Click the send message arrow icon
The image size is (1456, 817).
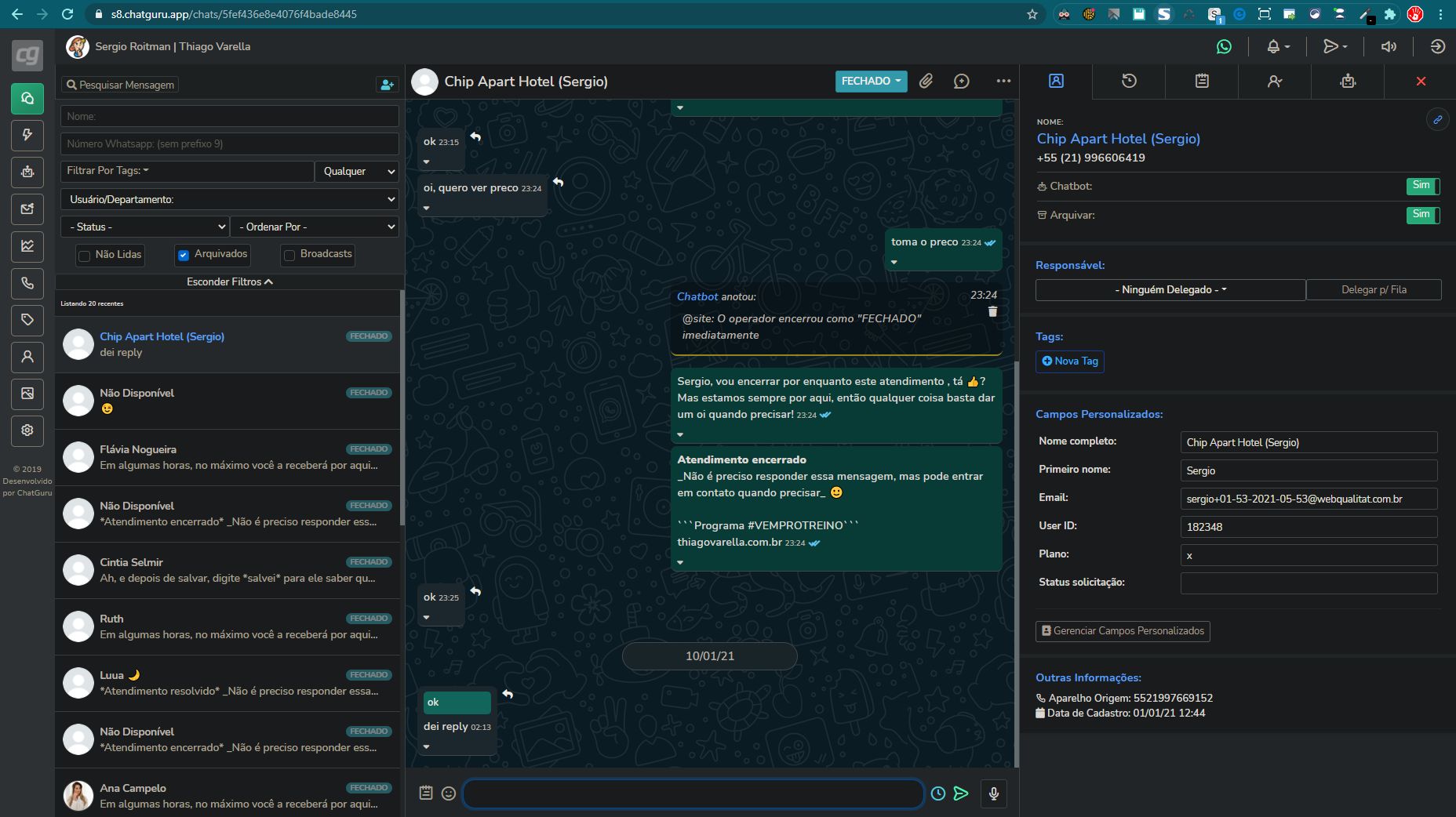point(961,793)
